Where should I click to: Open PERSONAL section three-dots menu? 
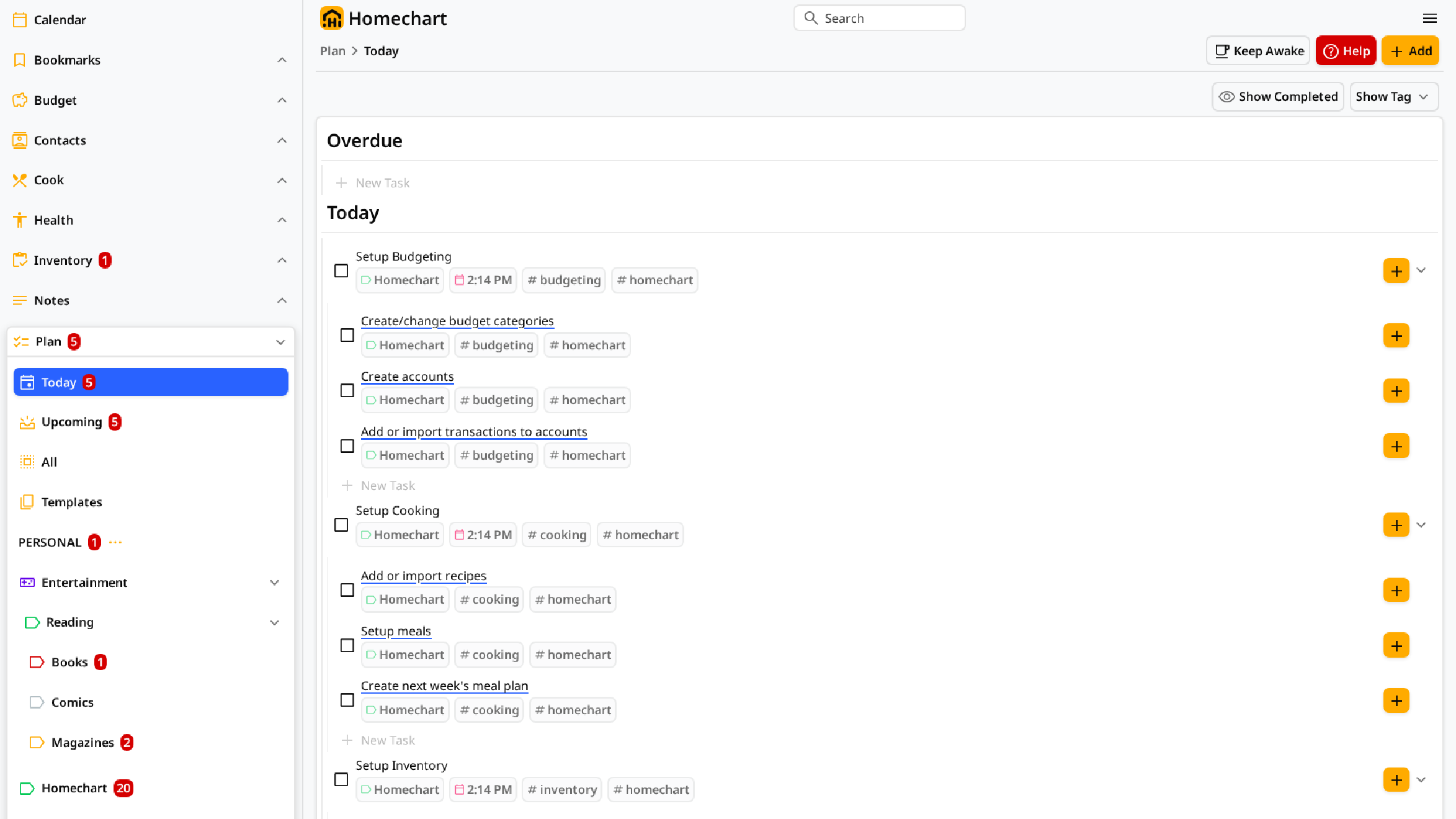tap(115, 542)
